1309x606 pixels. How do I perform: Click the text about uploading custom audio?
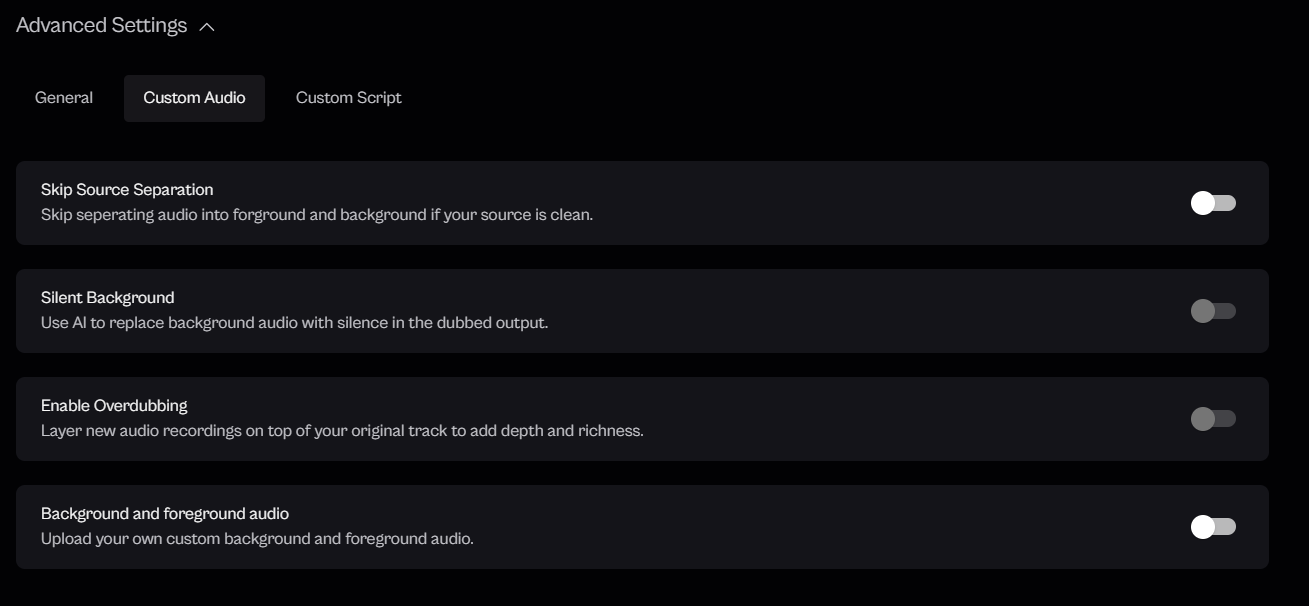tap(257, 539)
